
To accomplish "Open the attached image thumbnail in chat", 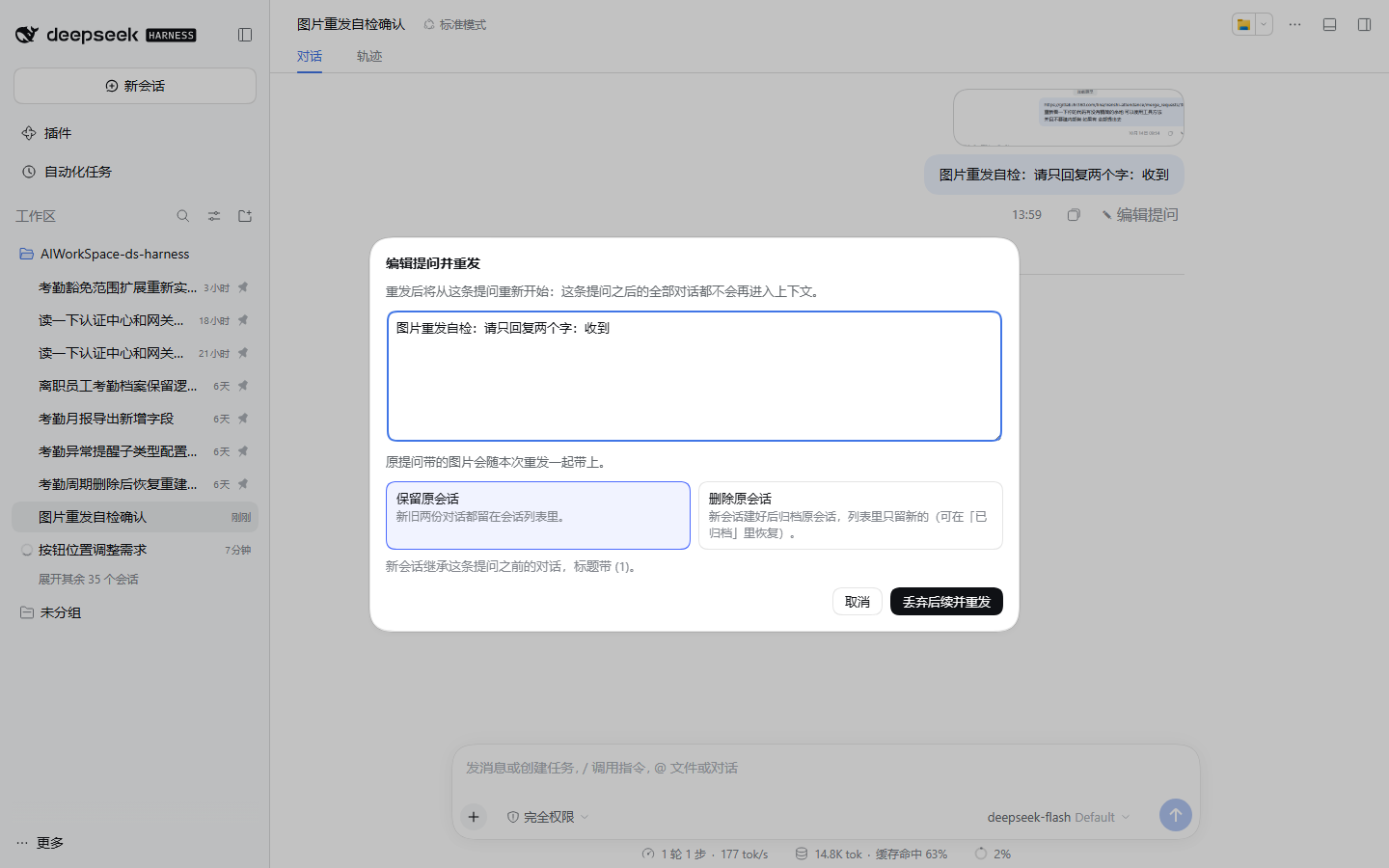I will click(x=1069, y=118).
